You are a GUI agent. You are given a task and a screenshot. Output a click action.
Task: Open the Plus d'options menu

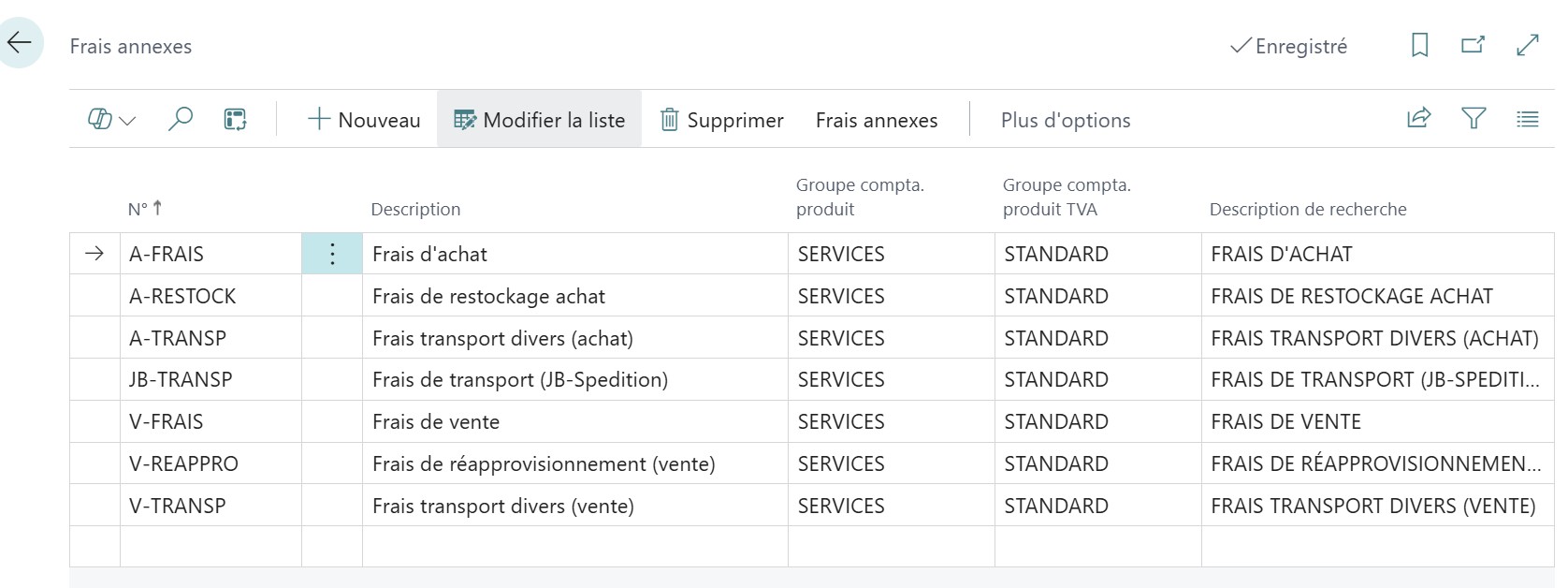pyautogui.click(x=1064, y=120)
